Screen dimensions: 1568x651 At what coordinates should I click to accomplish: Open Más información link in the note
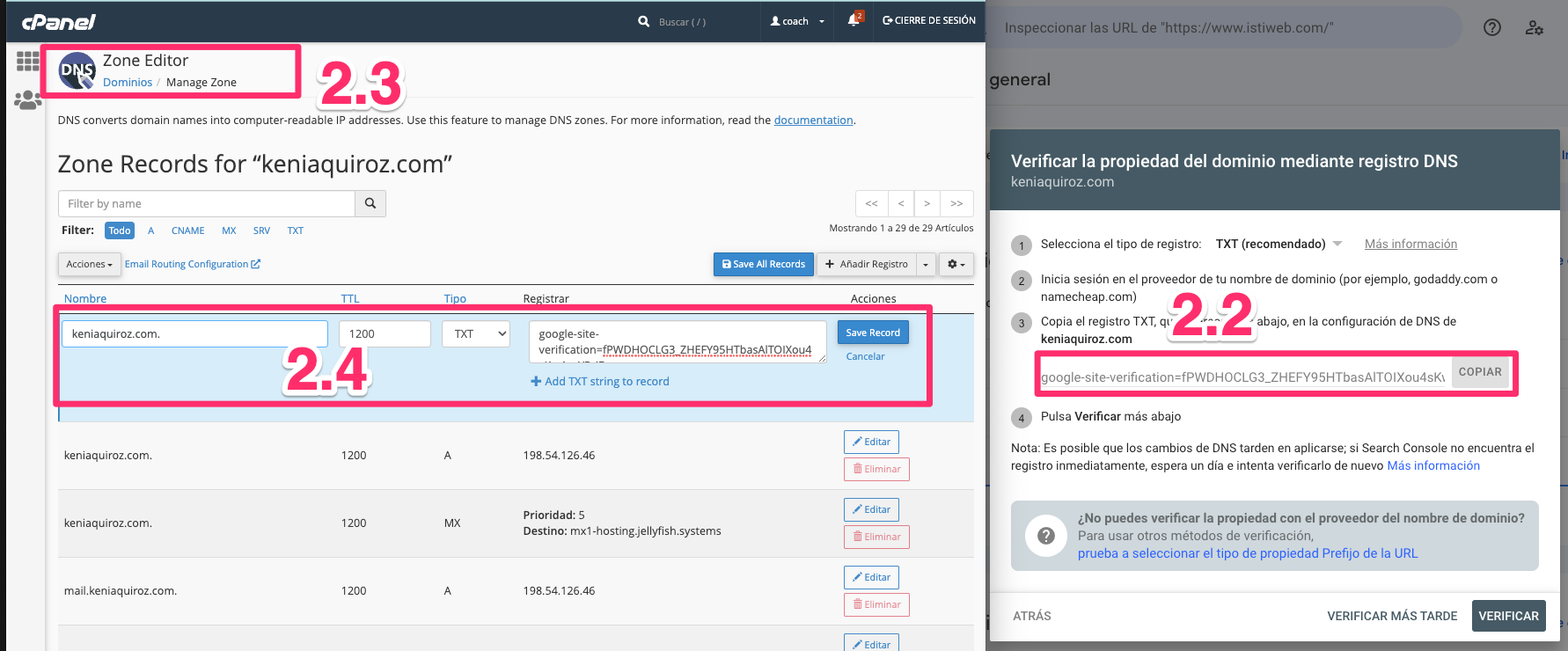tap(1433, 465)
